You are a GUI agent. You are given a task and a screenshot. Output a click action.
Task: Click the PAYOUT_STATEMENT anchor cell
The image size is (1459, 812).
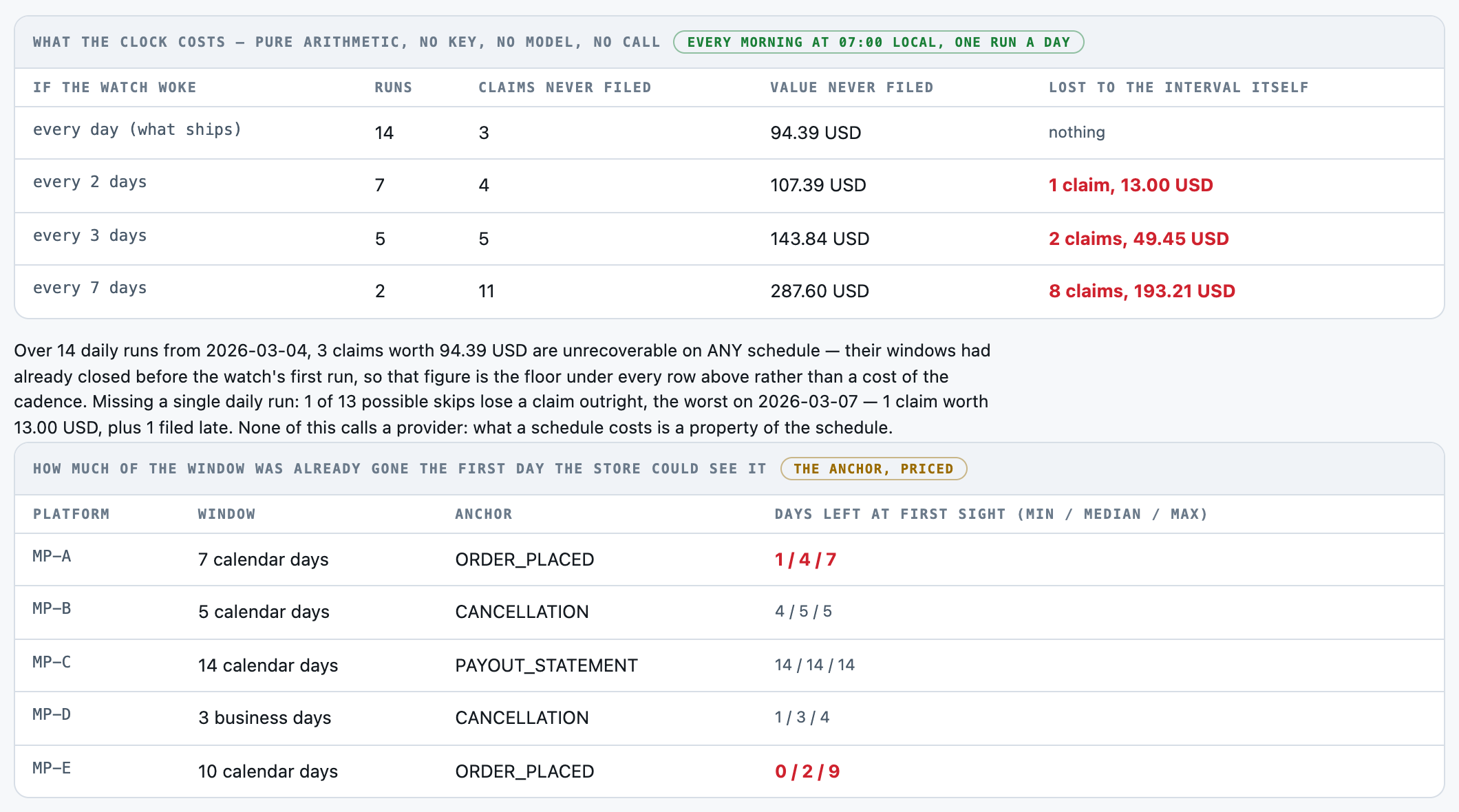pos(546,665)
